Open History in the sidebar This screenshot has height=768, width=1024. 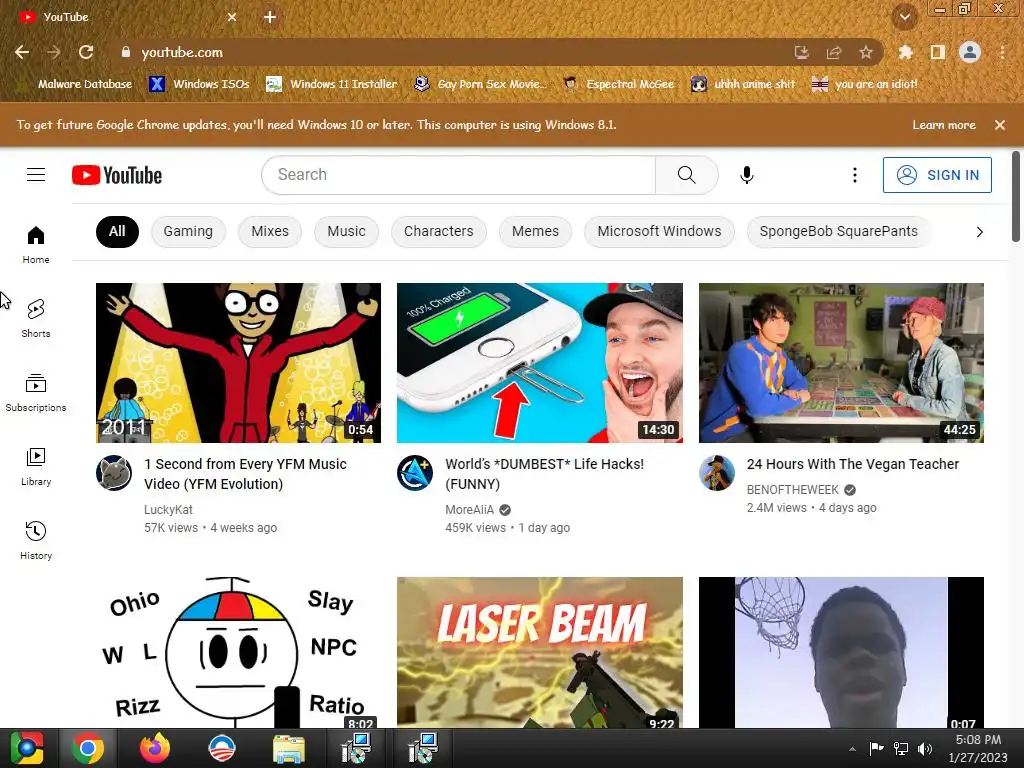tap(36, 540)
